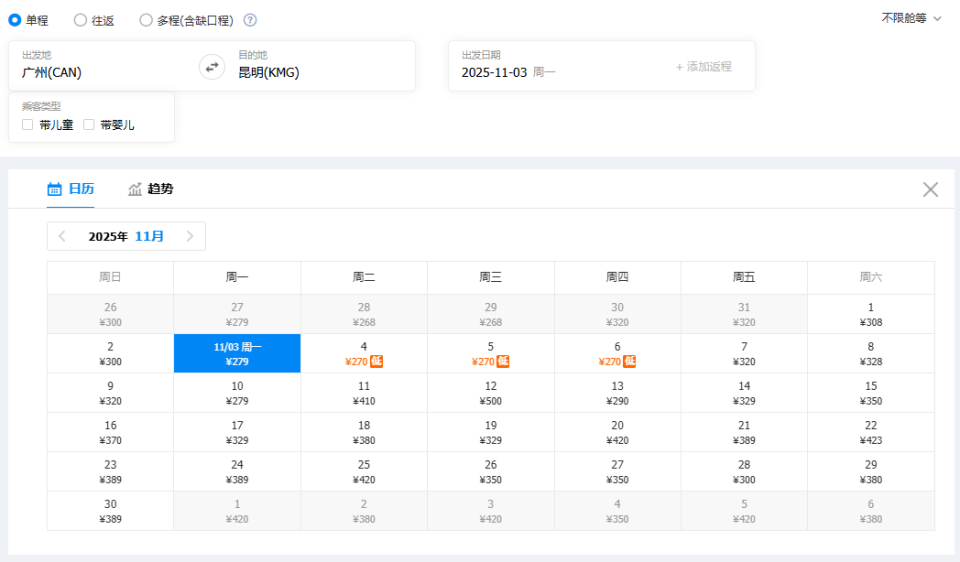960x562 pixels.
Task: Select December 6 priced ¥380
Action: coord(871,511)
